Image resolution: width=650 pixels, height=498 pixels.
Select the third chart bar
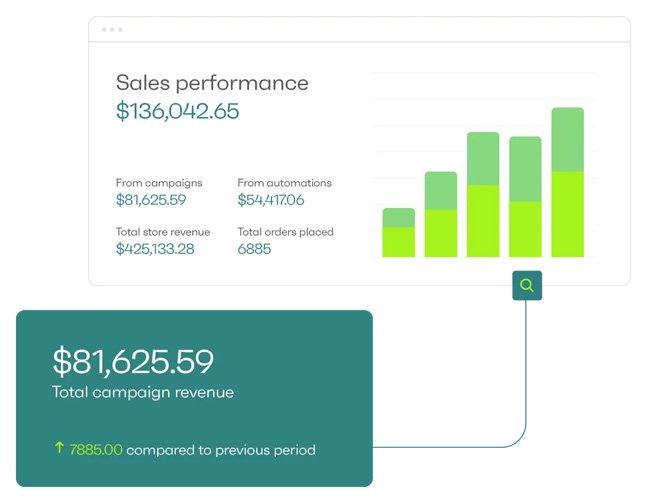(x=483, y=194)
